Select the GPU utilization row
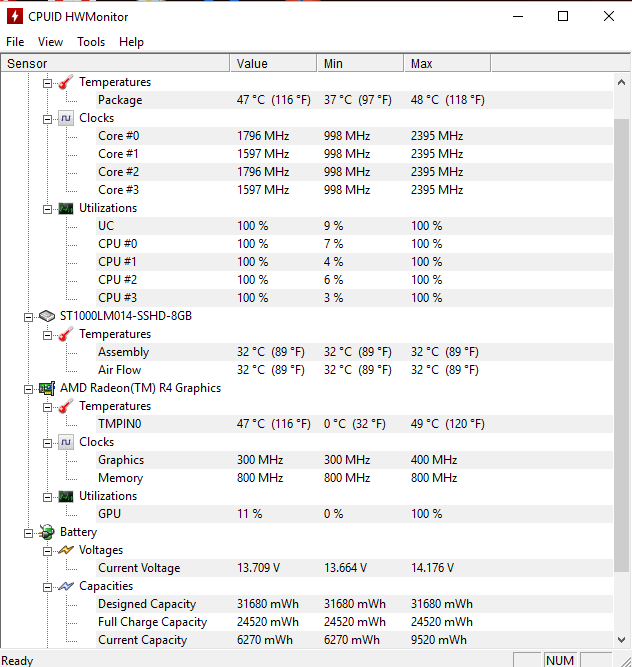This screenshot has width=632, height=667. [354, 514]
